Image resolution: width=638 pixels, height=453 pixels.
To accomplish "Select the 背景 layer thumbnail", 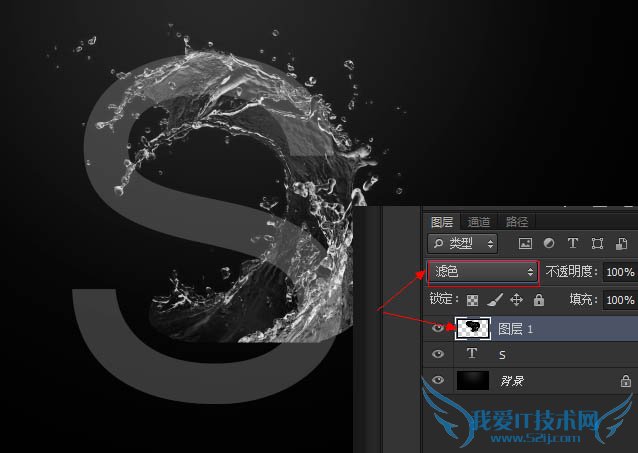I will [x=473, y=380].
